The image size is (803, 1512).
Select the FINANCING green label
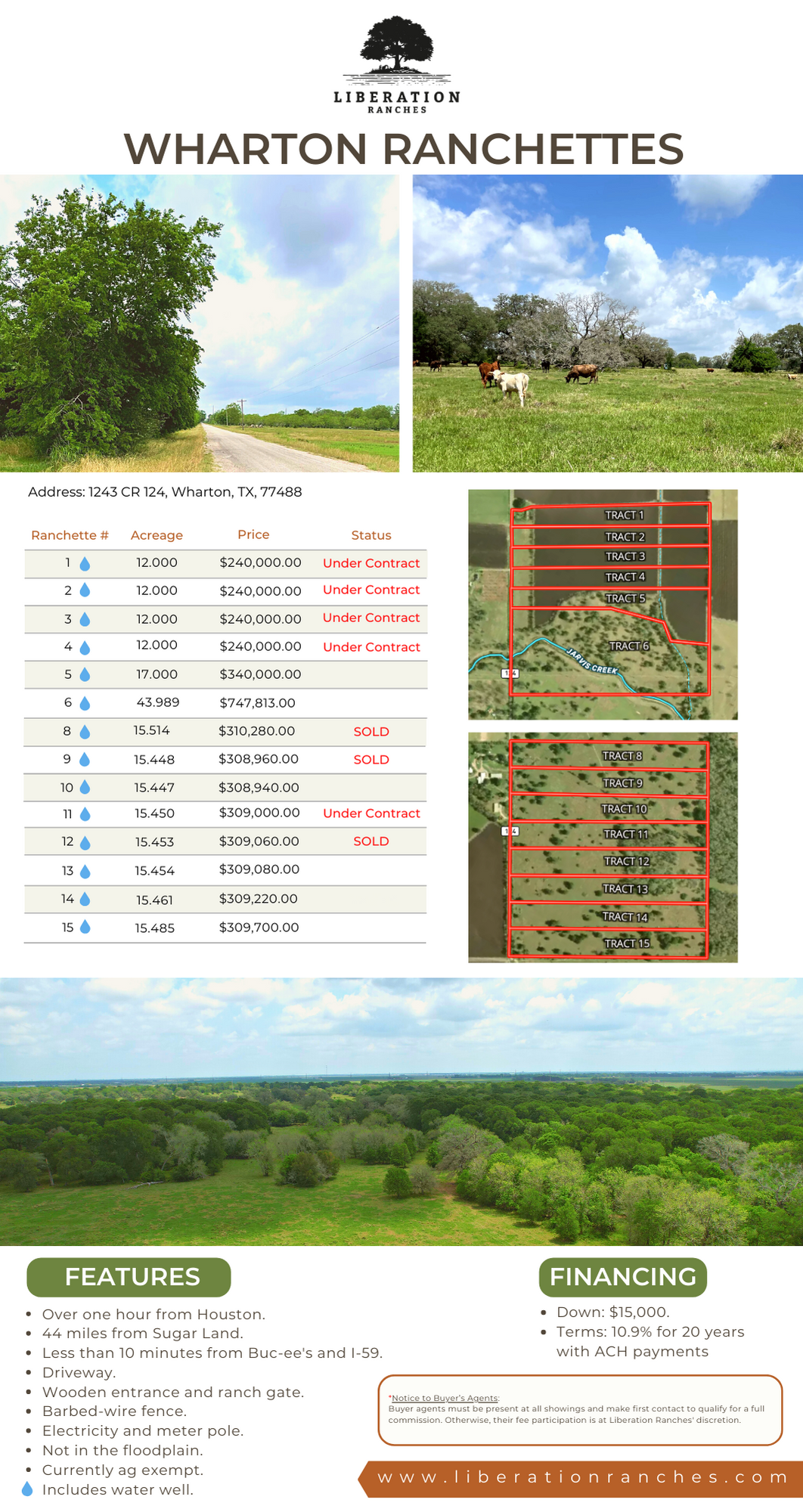click(x=622, y=1277)
